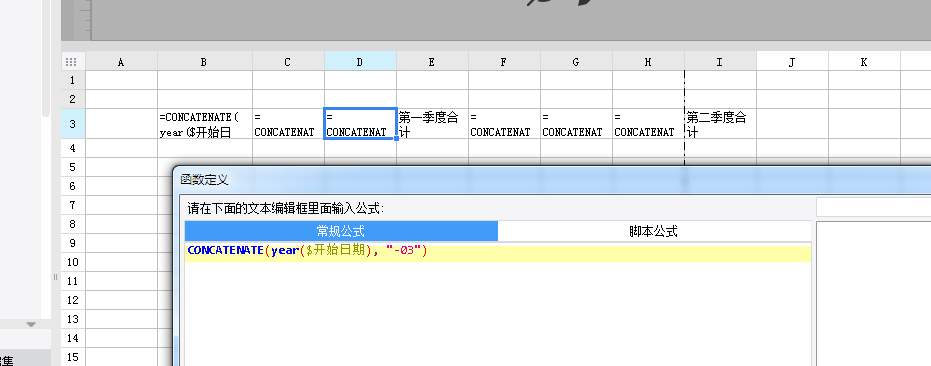Image resolution: width=931 pixels, height=366 pixels.
Task: Click column header D
Action: coord(360,62)
